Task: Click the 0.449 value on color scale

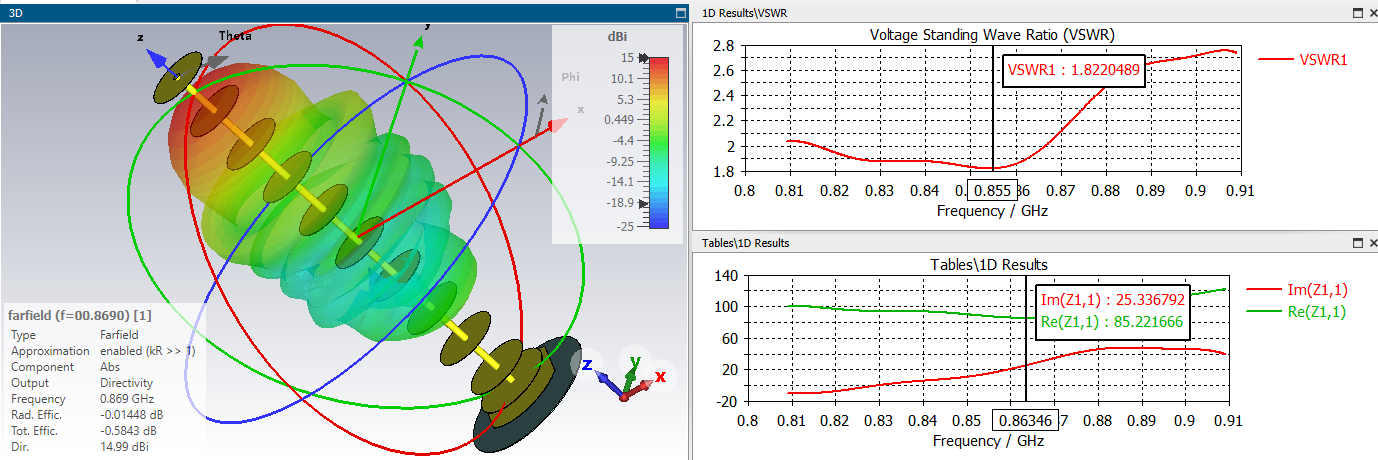Action: [x=617, y=120]
